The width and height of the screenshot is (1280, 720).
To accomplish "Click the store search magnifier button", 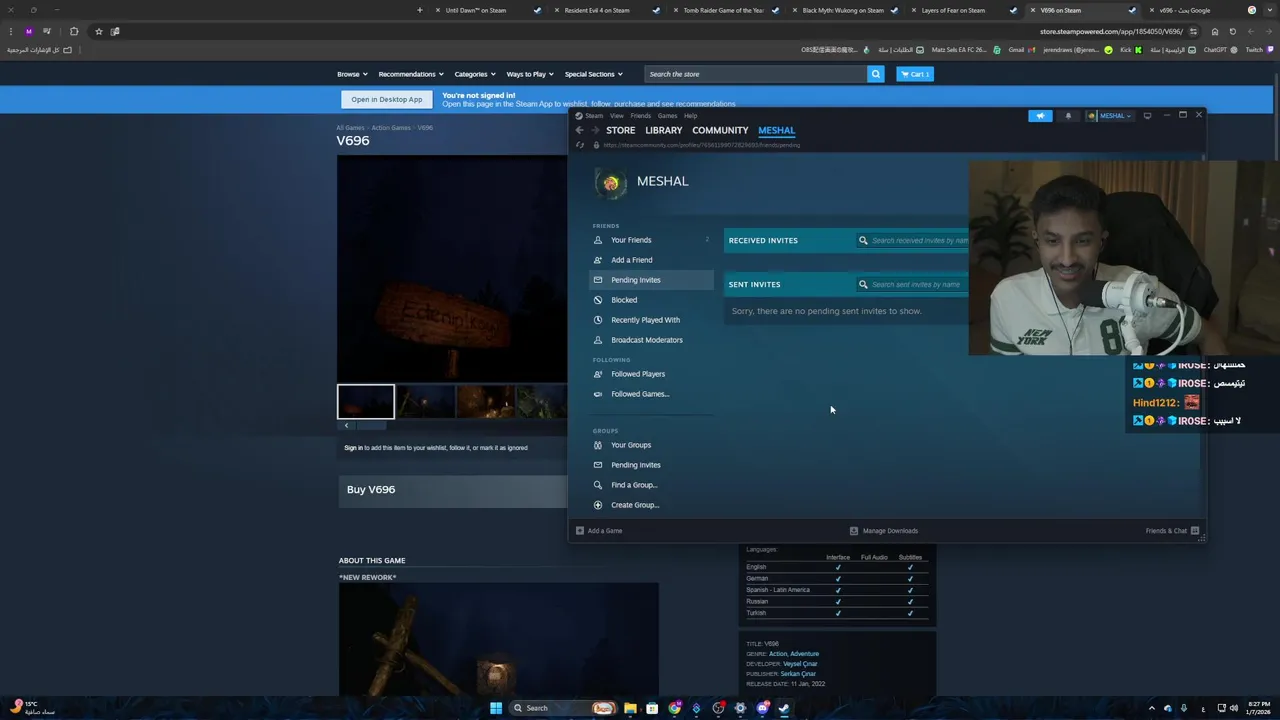I will tap(875, 74).
